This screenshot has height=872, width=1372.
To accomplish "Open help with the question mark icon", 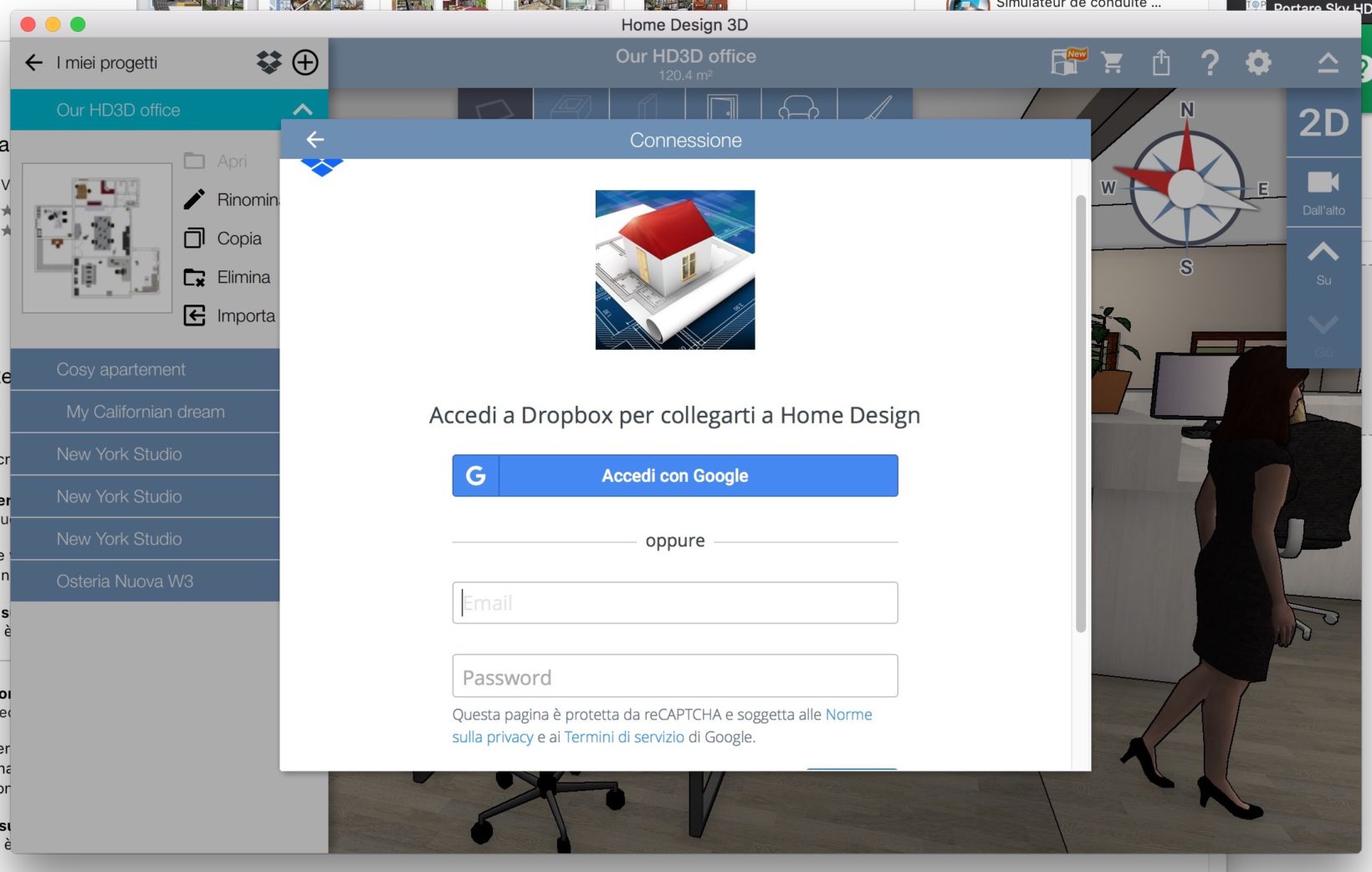I will pyautogui.click(x=1210, y=63).
